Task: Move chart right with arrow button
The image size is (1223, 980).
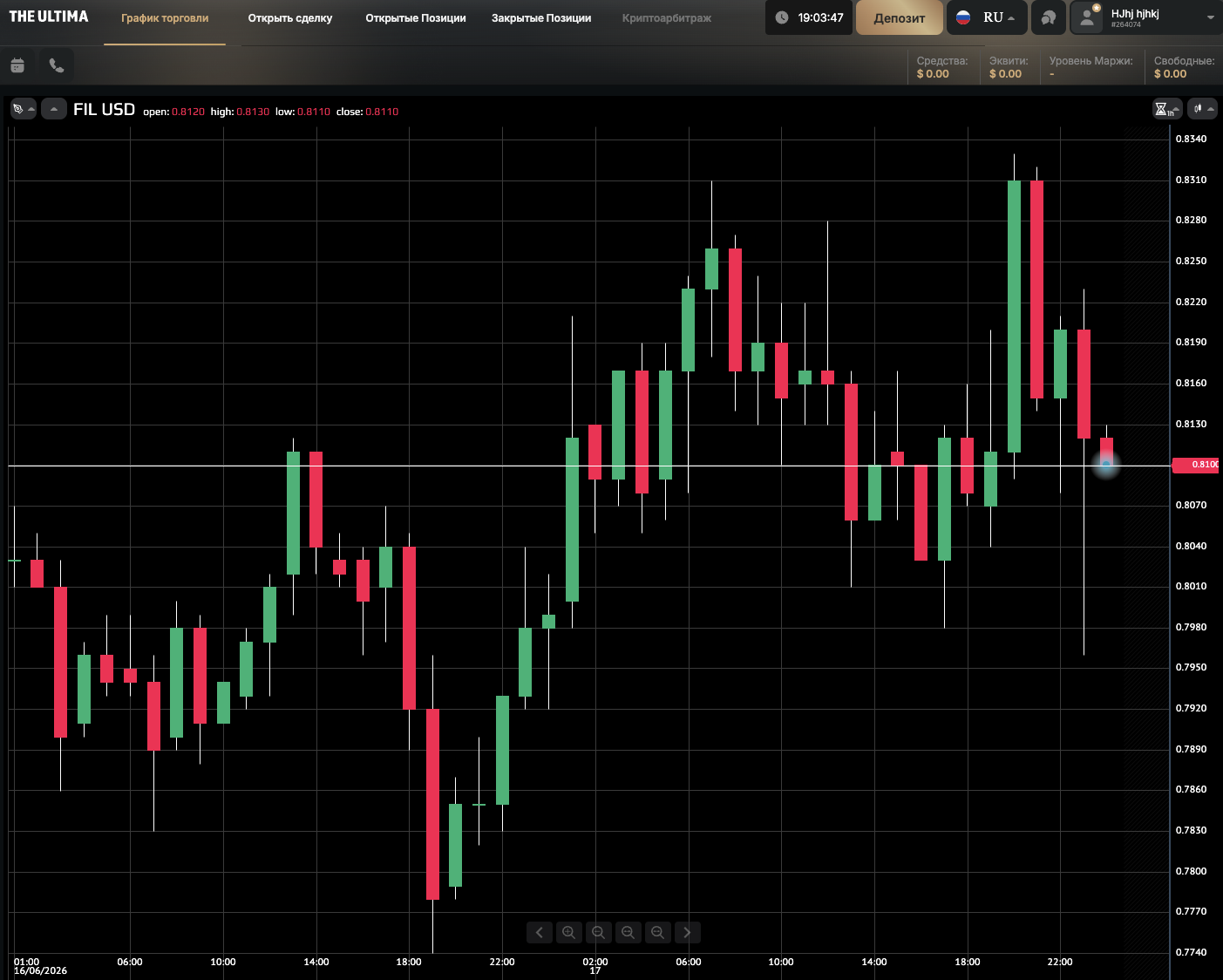Action: pyautogui.click(x=687, y=933)
